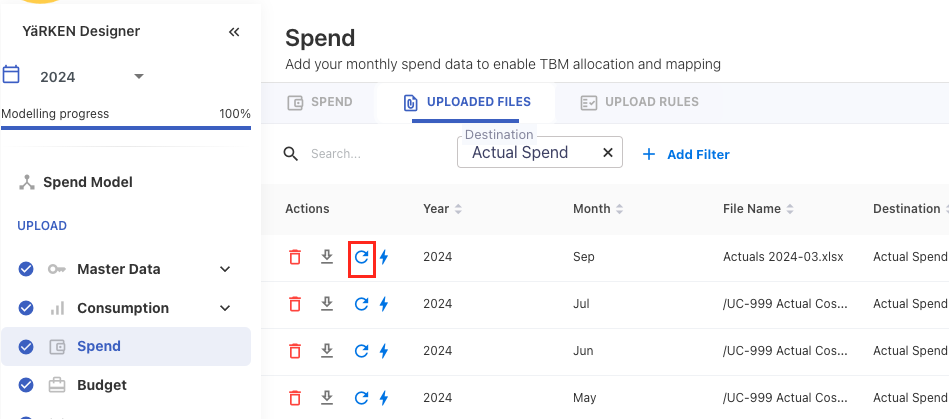Image resolution: width=949 pixels, height=419 pixels.
Task: Delete the Sep Actuals 2024-03.xlsx file
Action: 294,257
